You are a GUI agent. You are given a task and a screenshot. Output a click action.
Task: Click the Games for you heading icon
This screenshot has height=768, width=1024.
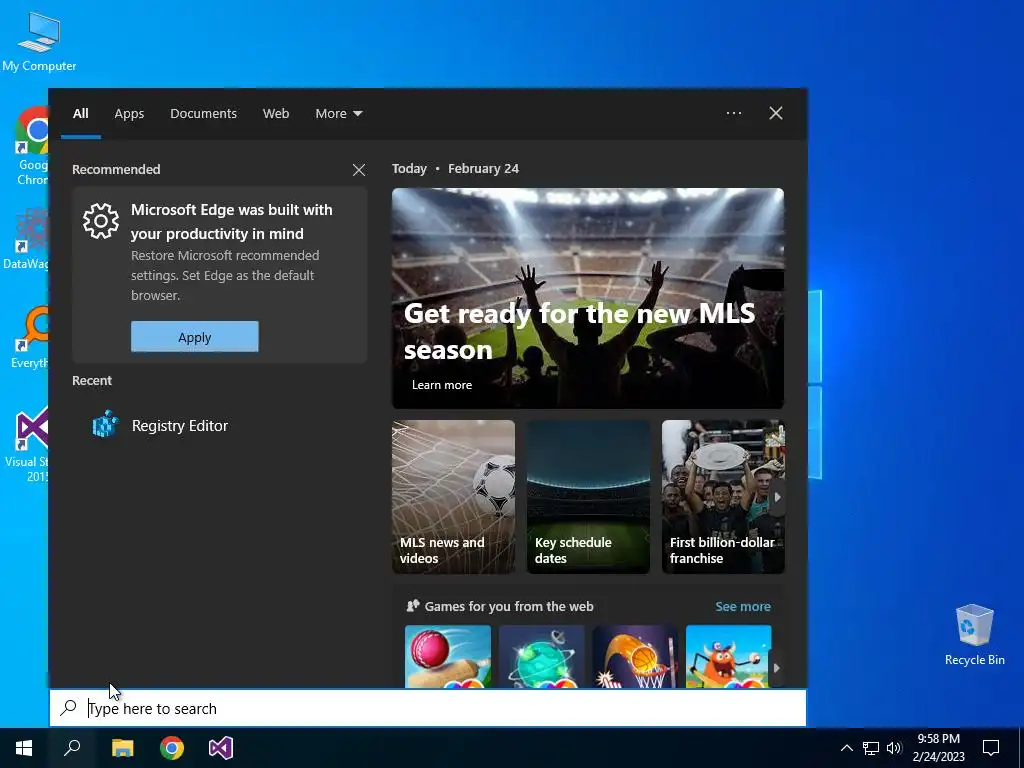(x=413, y=606)
